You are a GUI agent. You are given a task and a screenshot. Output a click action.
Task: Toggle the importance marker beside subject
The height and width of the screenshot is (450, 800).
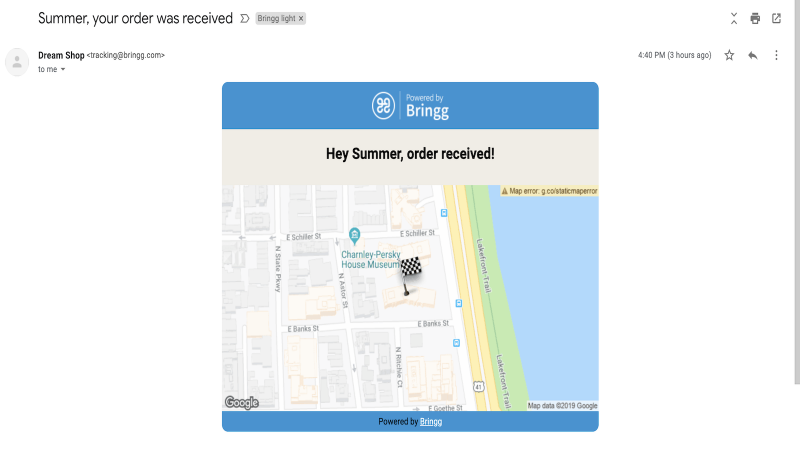[245, 18]
